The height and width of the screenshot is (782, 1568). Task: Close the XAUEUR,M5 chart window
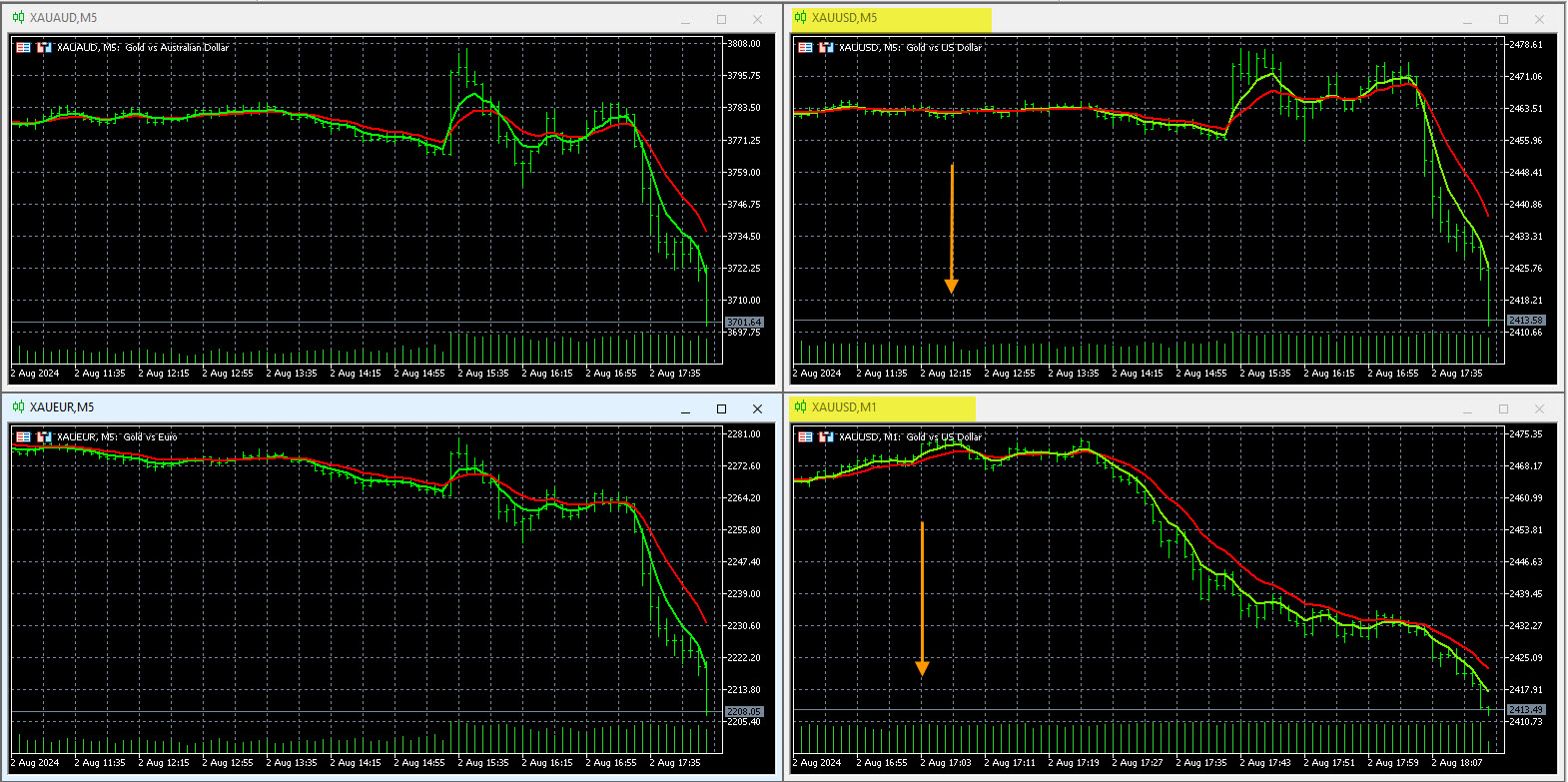point(757,408)
